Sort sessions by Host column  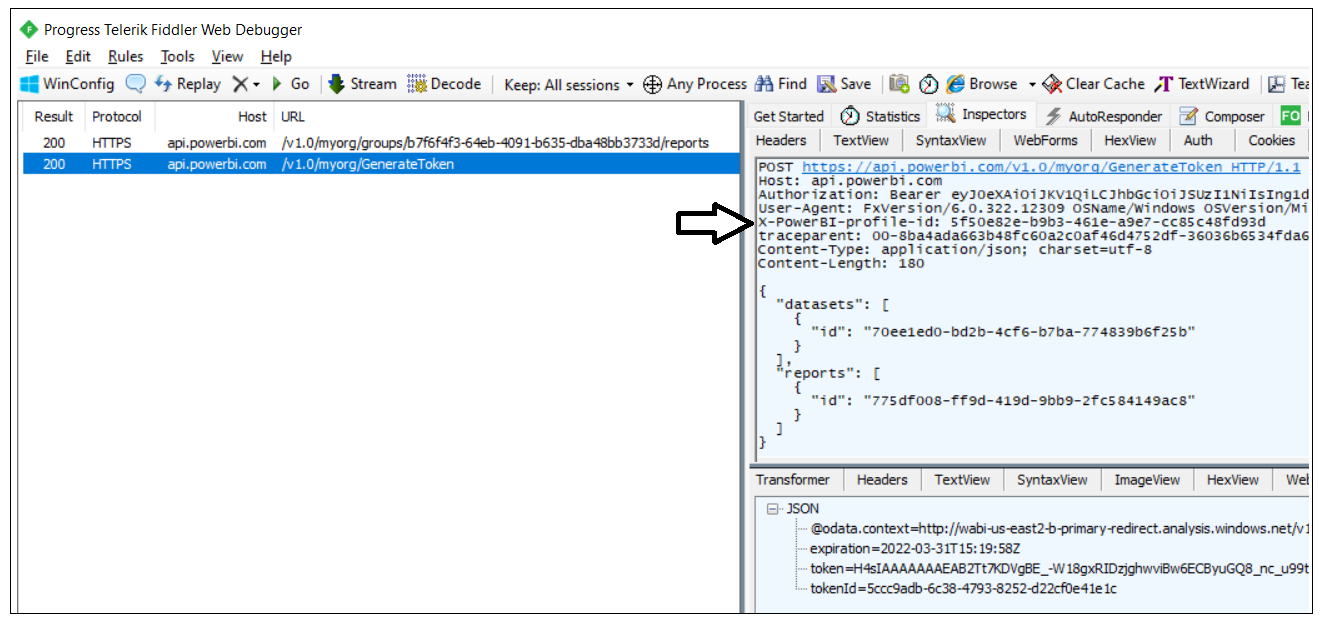[x=214, y=117]
